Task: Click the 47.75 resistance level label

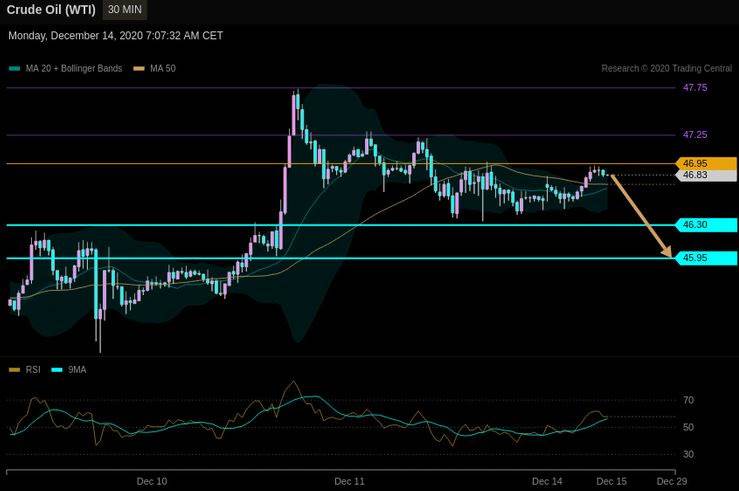Action: click(695, 88)
